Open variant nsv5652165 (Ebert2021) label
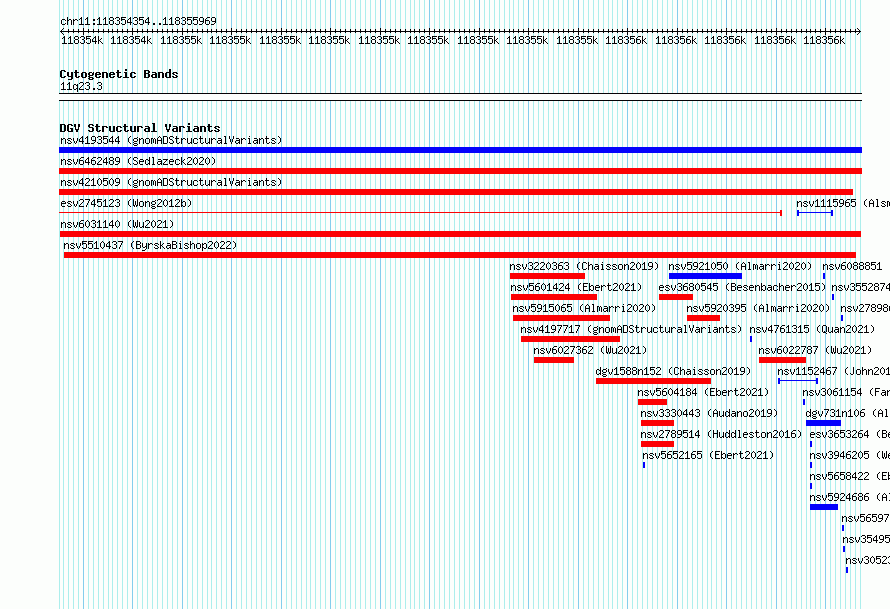The image size is (890, 609). point(708,455)
